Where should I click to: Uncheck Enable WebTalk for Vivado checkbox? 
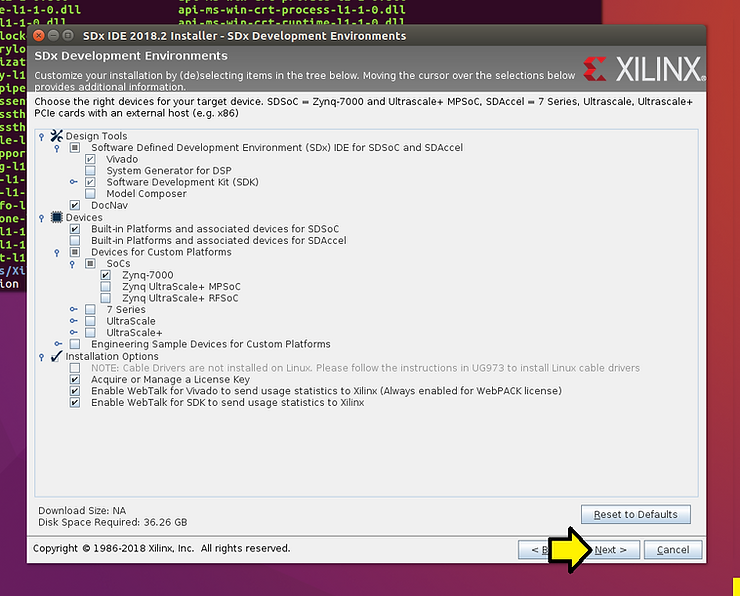pos(75,391)
